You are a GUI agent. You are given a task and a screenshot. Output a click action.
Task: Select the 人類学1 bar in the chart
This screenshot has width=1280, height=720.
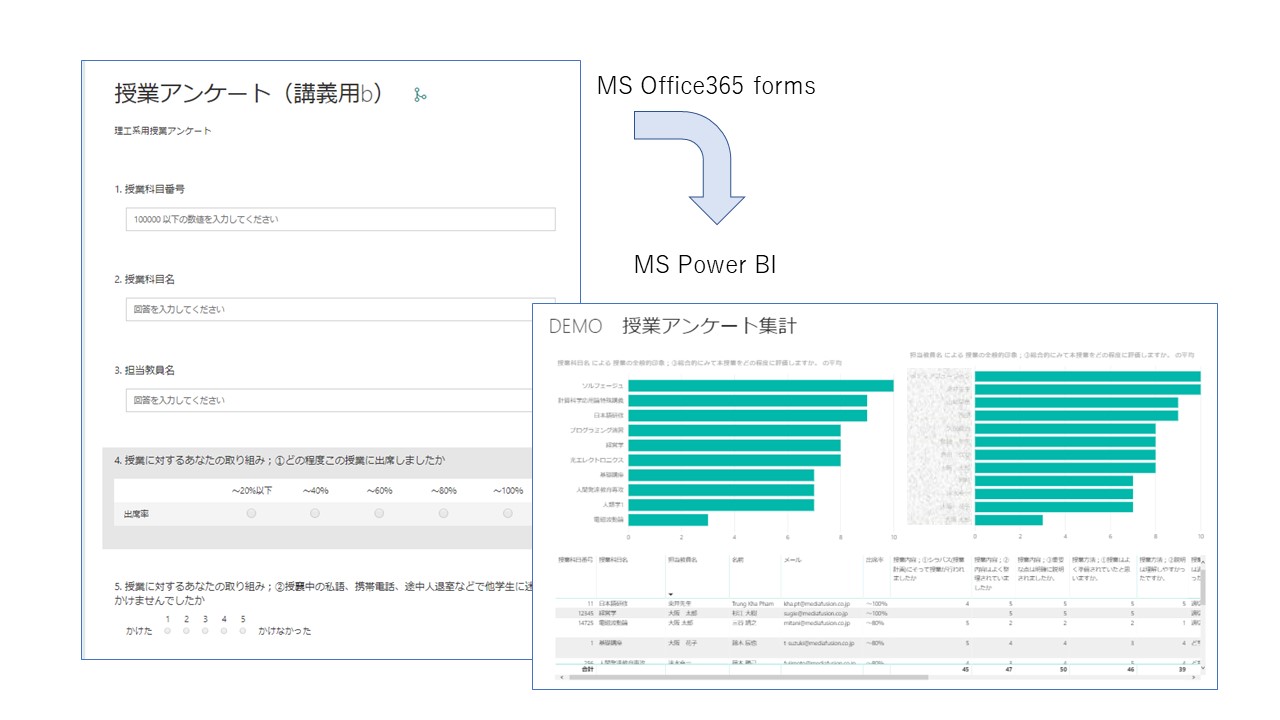pos(721,505)
